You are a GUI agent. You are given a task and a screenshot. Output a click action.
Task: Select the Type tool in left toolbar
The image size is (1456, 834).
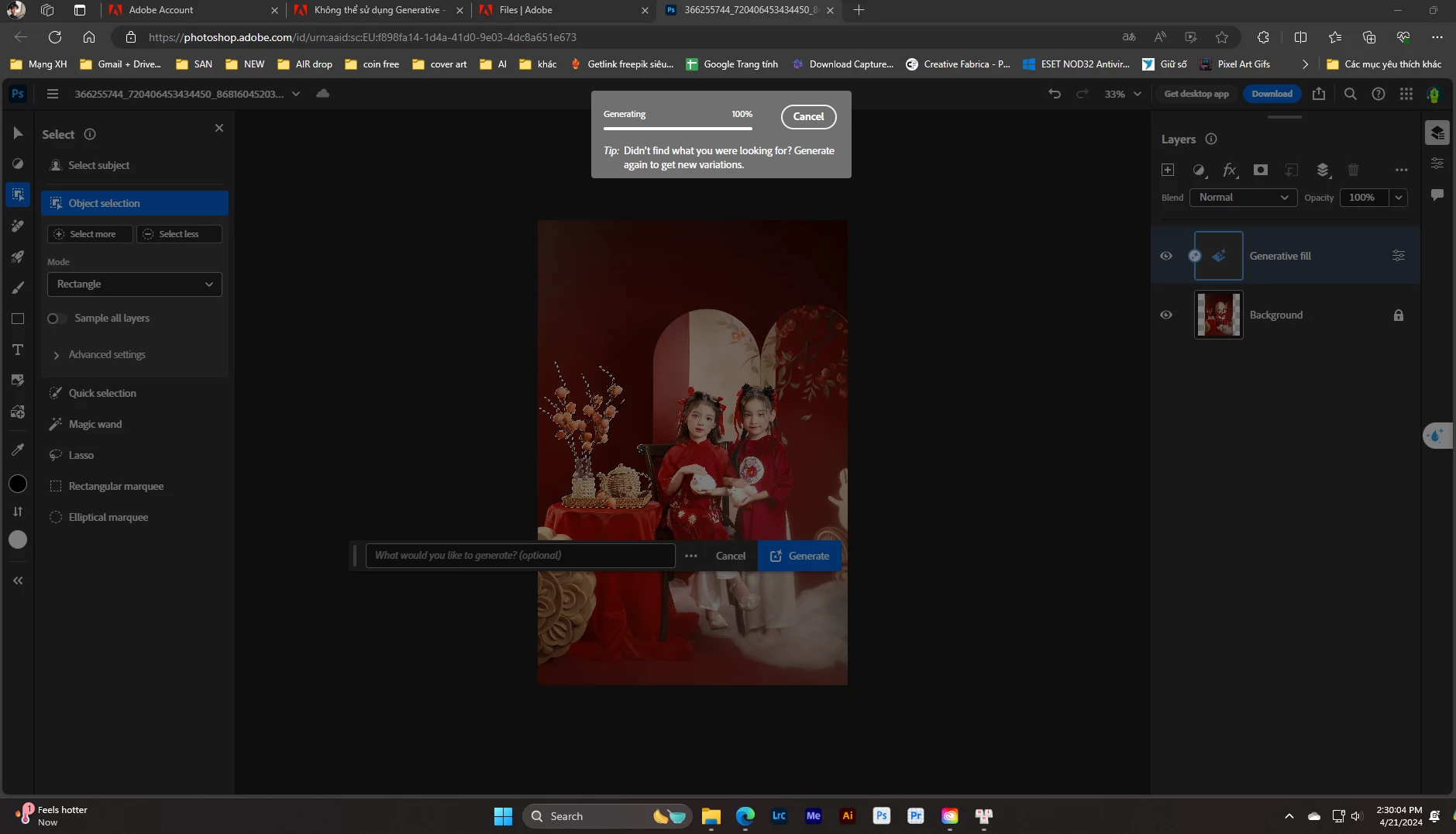[x=18, y=350]
